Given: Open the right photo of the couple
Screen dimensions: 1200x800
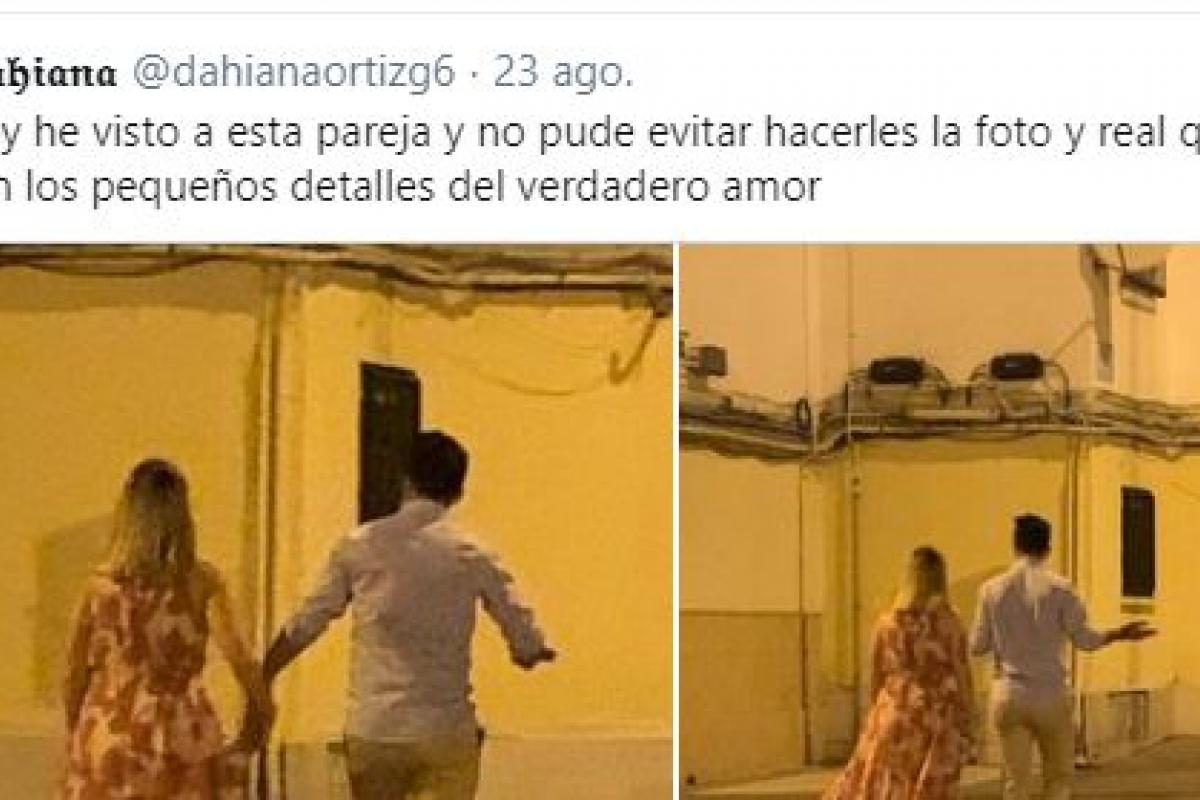Looking at the screenshot, I should tap(940, 522).
